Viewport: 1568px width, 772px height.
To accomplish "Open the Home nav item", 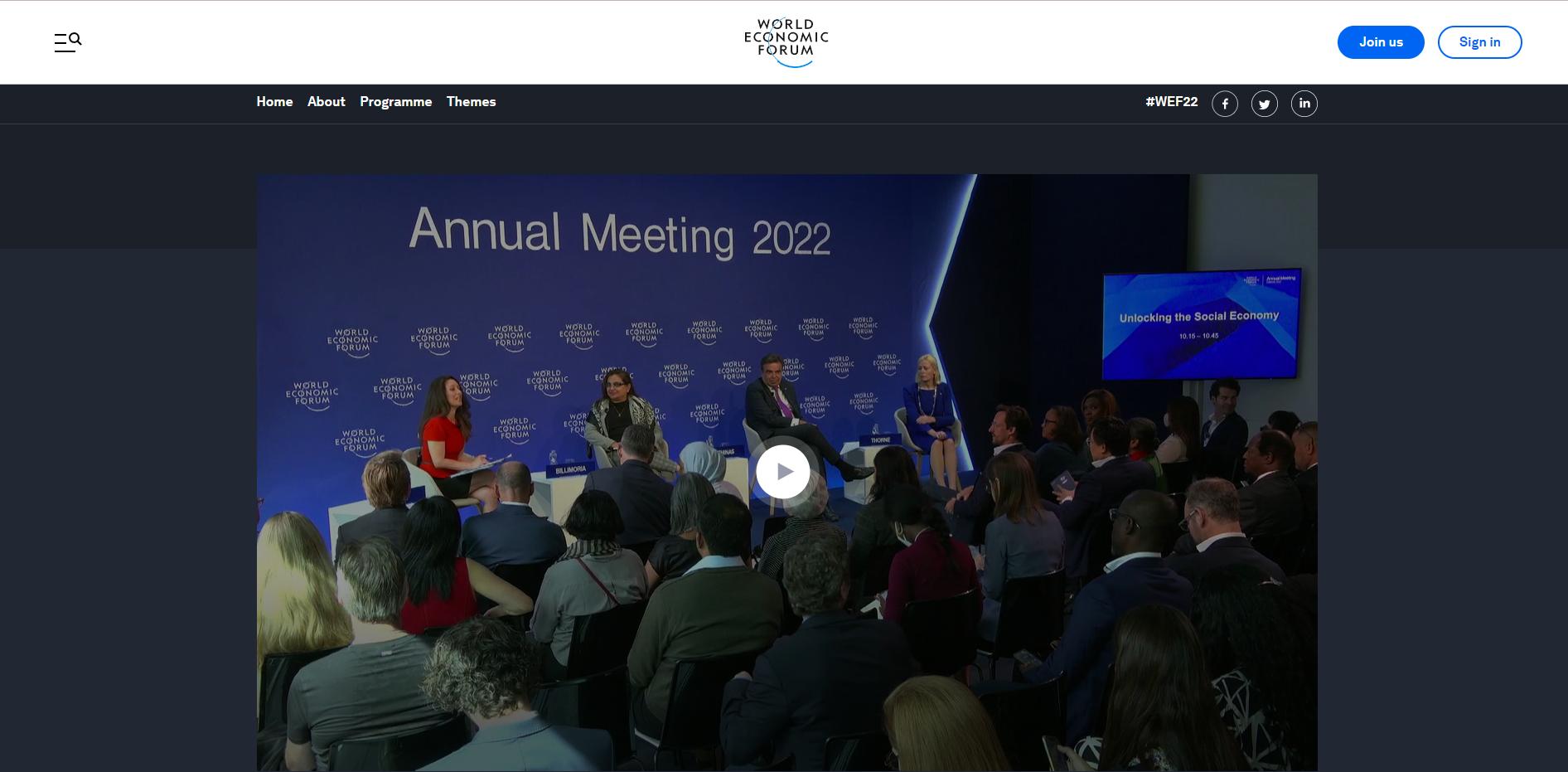I will (x=274, y=102).
